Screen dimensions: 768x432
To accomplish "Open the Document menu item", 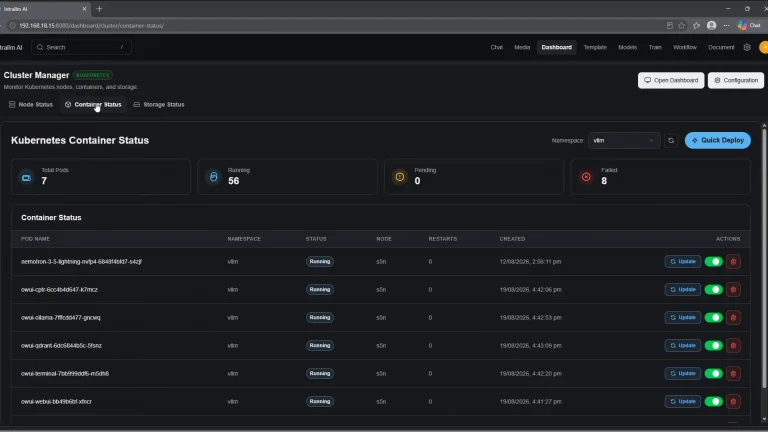I will click(x=721, y=48).
